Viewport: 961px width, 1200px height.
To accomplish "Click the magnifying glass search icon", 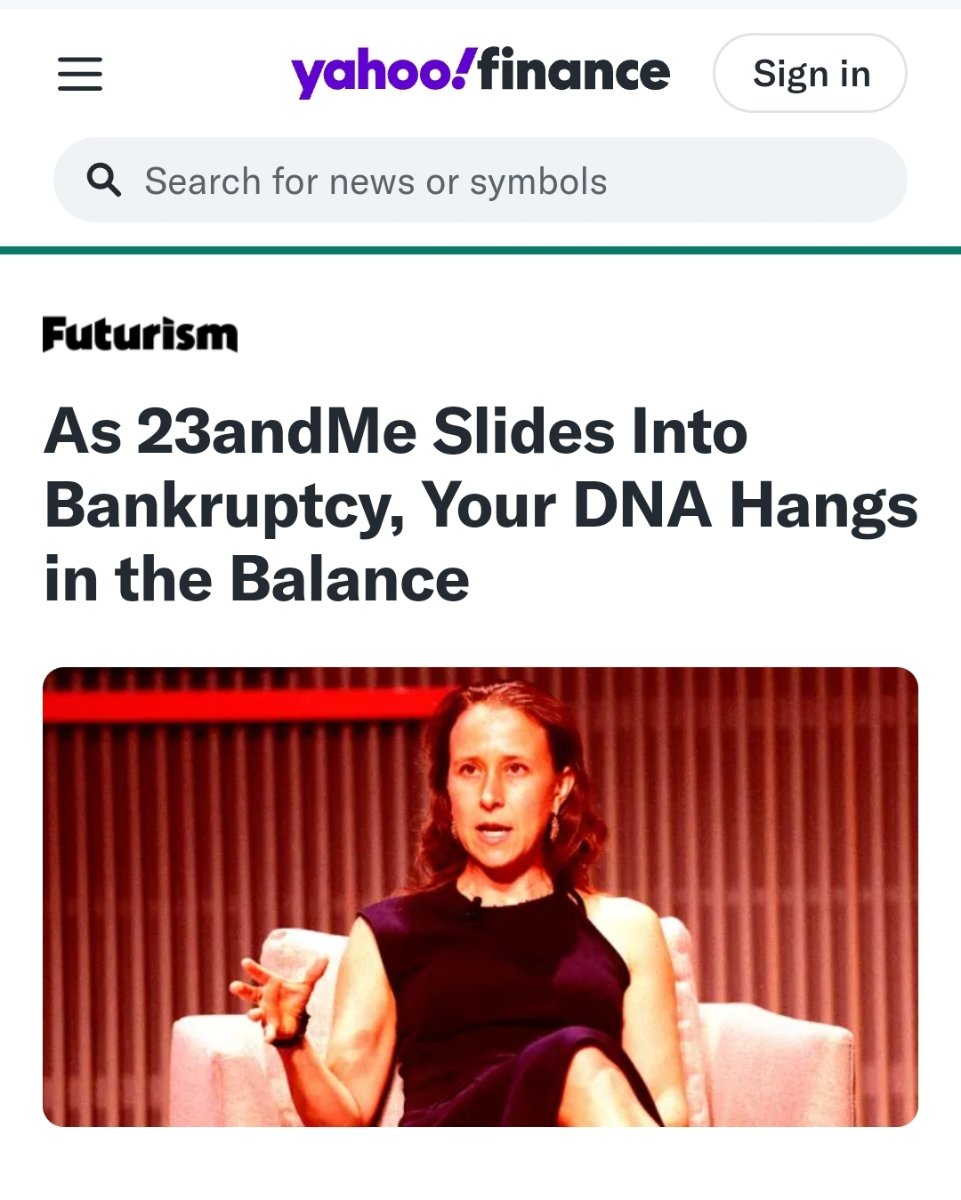I will (104, 181).
